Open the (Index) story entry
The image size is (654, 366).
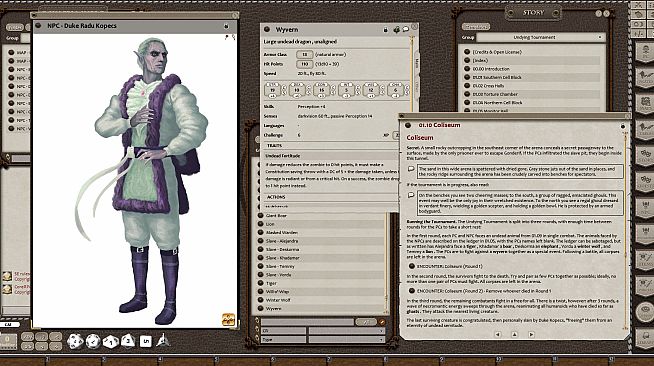(532, 60)
